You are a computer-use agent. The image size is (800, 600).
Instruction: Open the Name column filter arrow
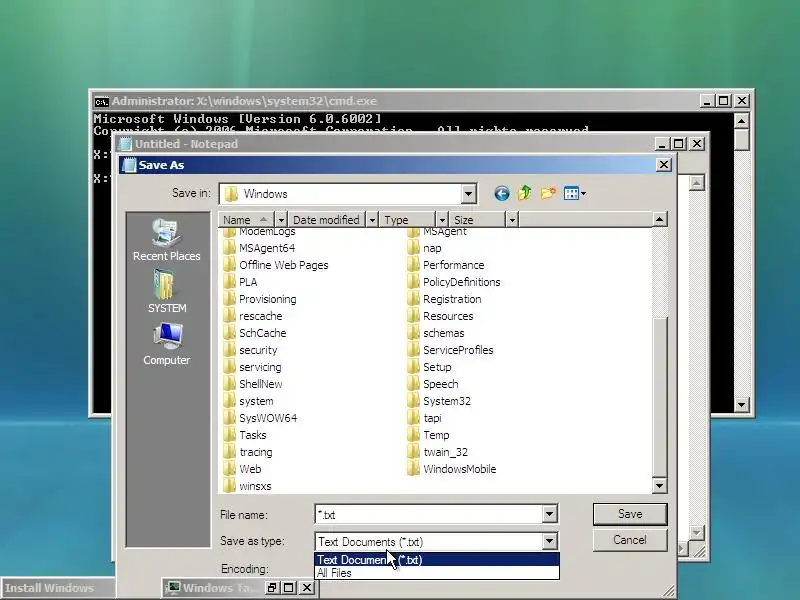click(281, 220)
